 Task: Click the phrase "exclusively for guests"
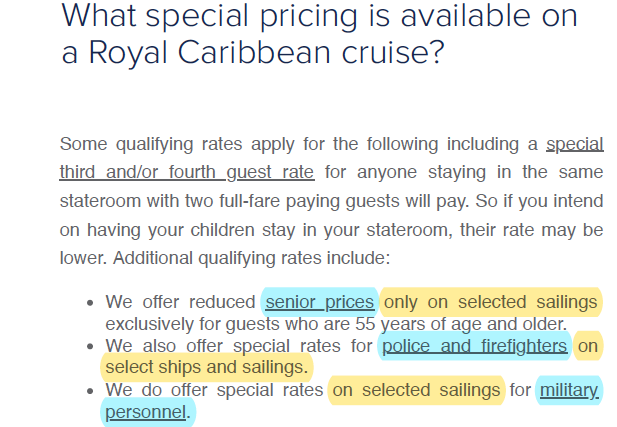coord(188,324)
